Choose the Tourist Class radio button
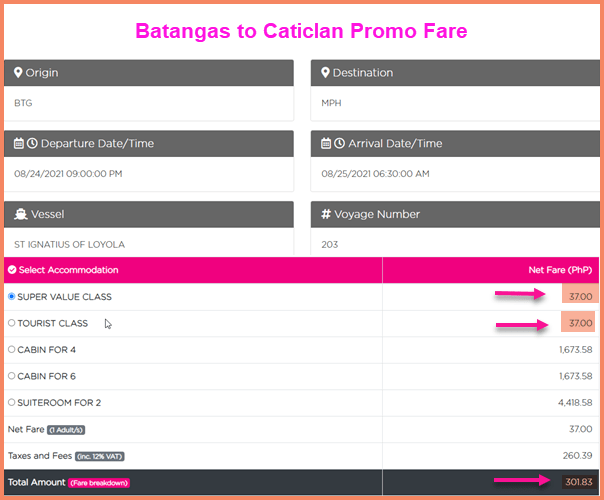Image resolution: width=604 pixels, height=500 pixels. (x=11, y=323)
